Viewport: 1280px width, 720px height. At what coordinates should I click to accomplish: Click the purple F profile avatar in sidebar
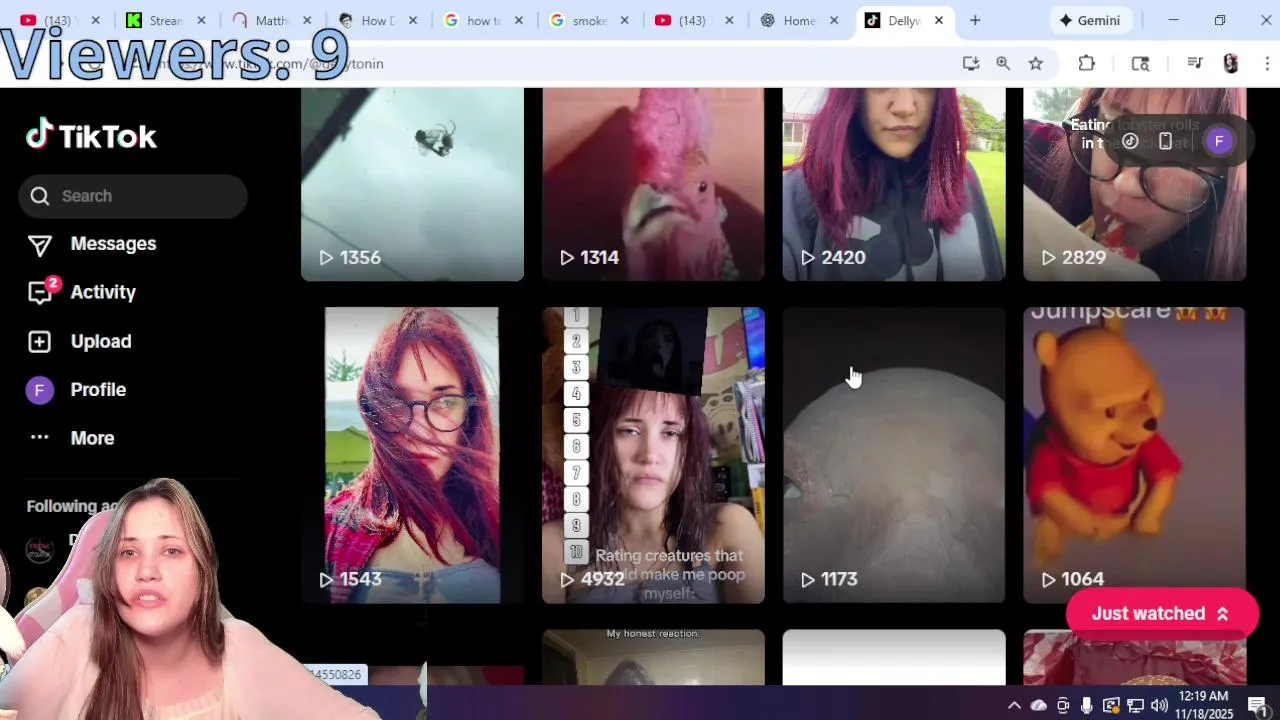click(x=39, y=390)
